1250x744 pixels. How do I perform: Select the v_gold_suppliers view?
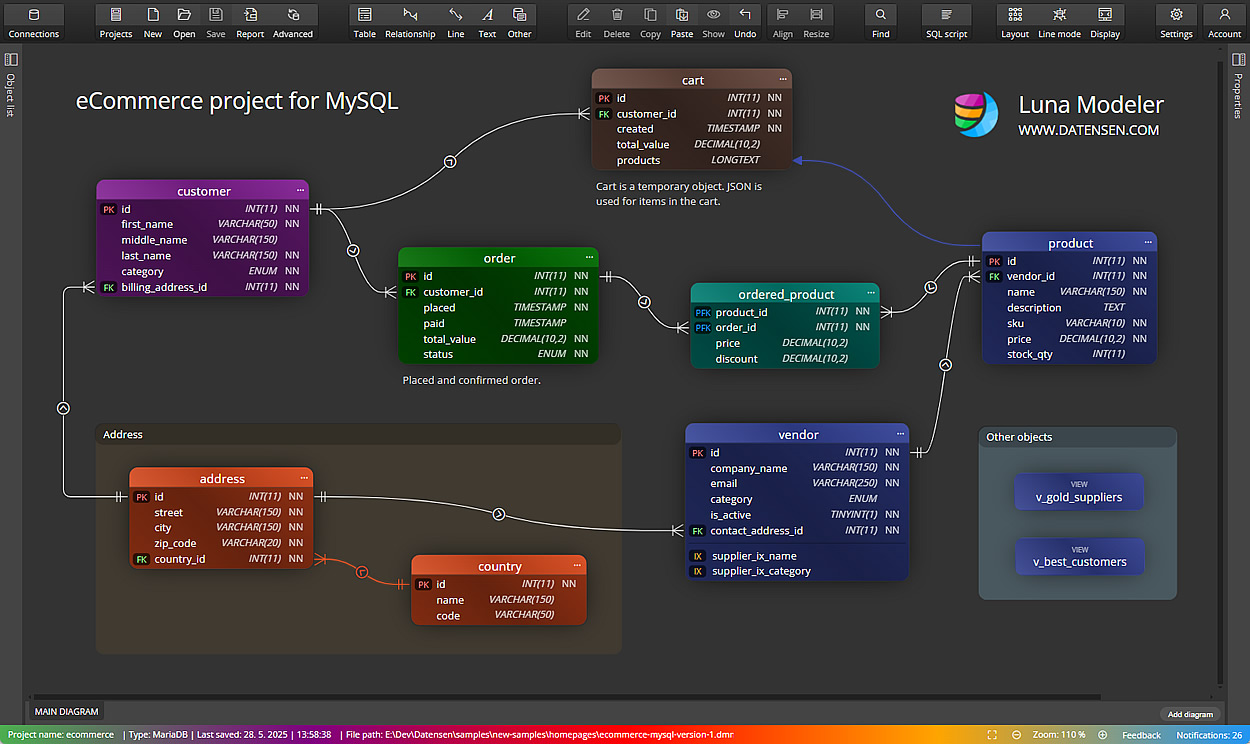(1078, 492)
